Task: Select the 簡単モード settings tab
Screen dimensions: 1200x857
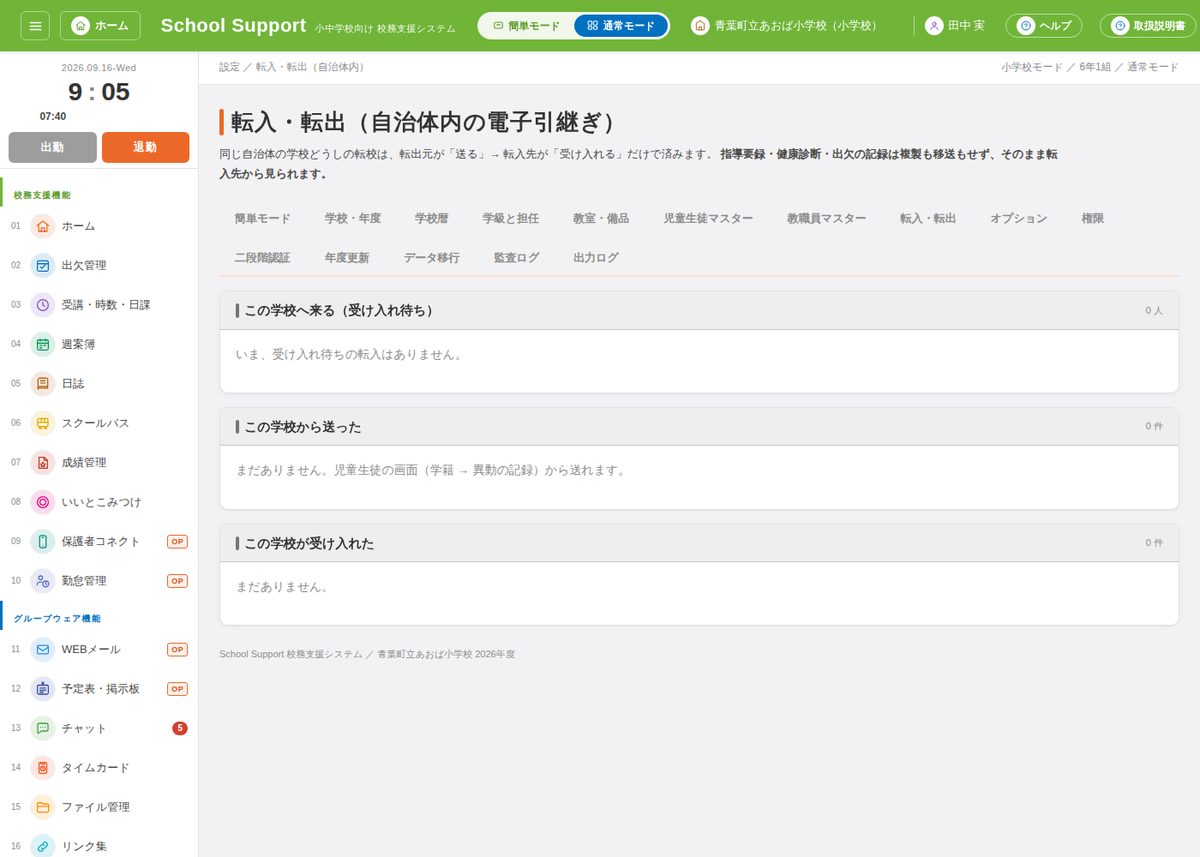Action: [x=262, y=218]
